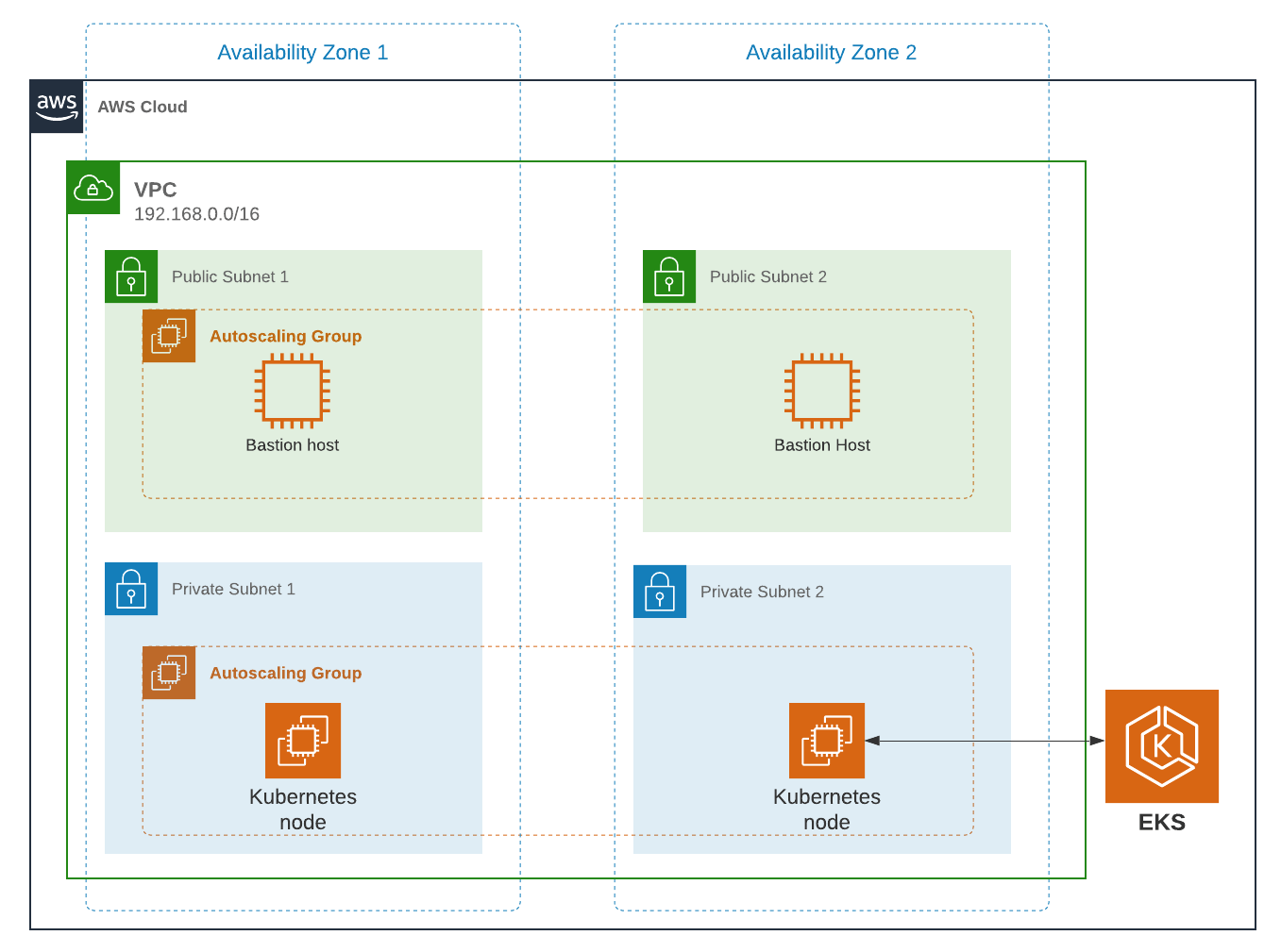Select the Bastion host EC2 instance icon
The image size is (1281, 952).
pos(293,391)
